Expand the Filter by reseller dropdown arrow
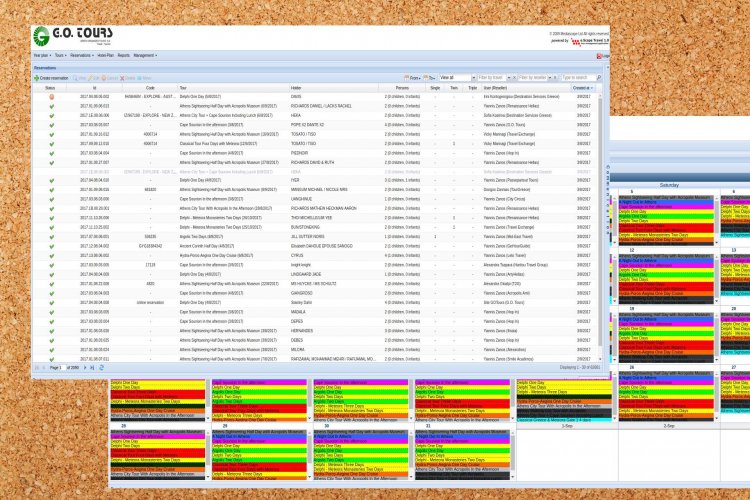The height and width of the screenshot is (500, 750). tap(550, 78)
